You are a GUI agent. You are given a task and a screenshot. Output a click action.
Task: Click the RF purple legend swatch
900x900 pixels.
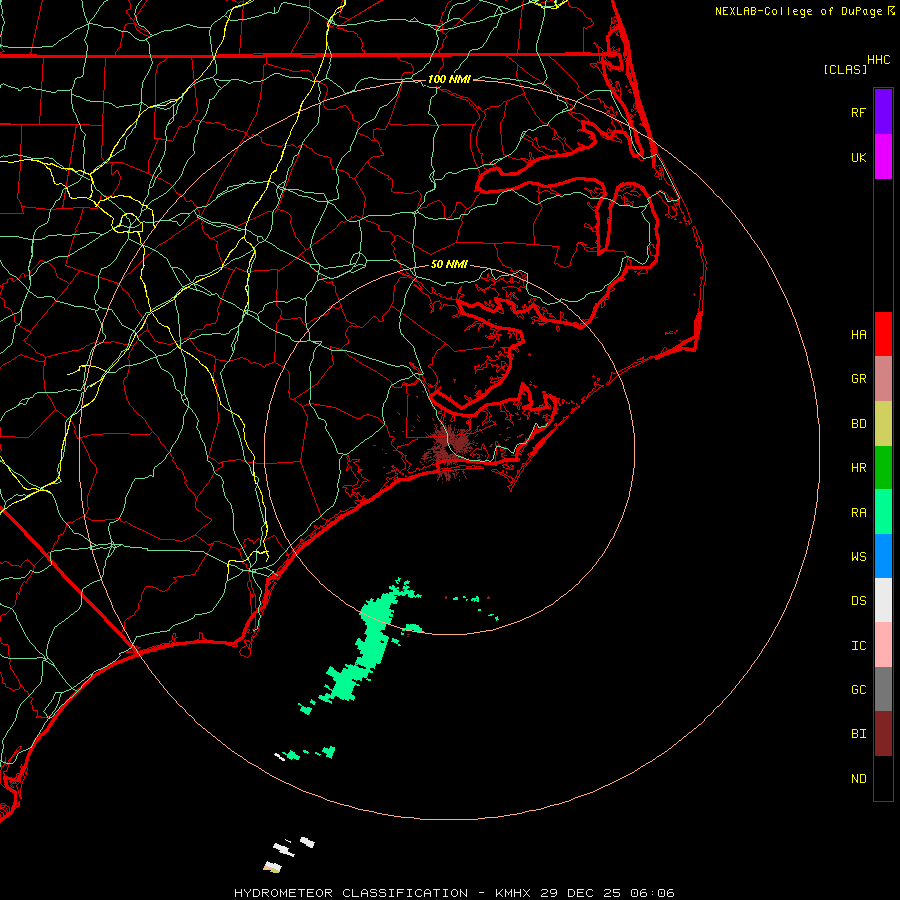(x=883, y=111)
